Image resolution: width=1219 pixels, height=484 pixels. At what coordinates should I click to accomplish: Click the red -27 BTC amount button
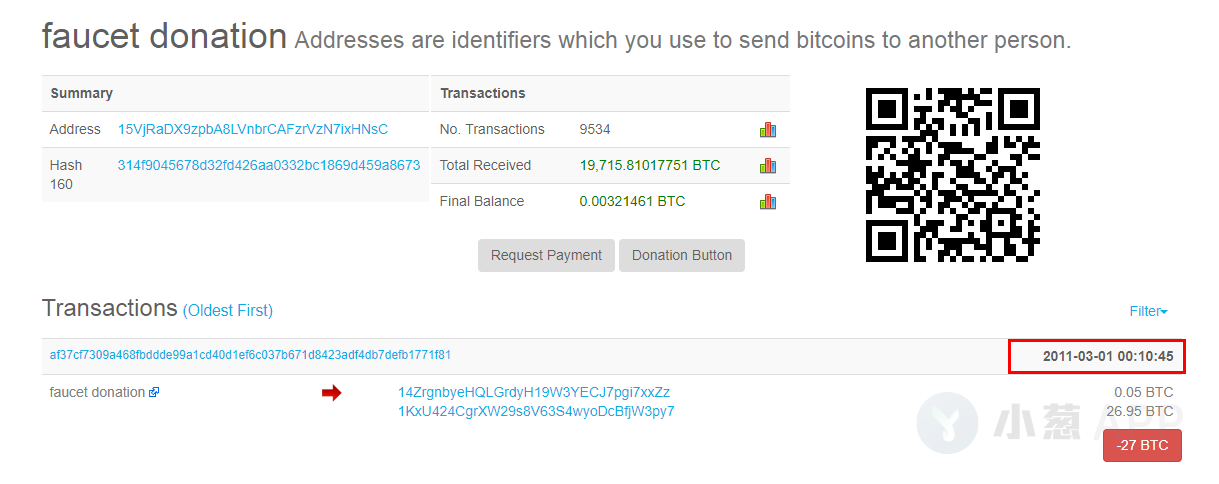pyautogui.click(x=1142, y=446)
